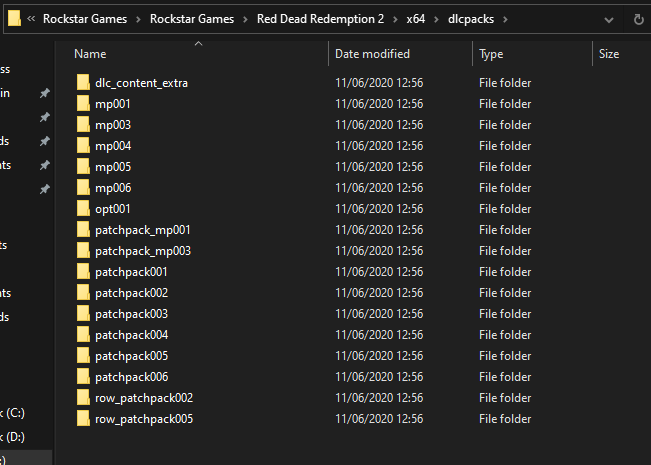Click the dlcpacks breadcrumb
651x465 pixels.
click(x=471, y=19)
